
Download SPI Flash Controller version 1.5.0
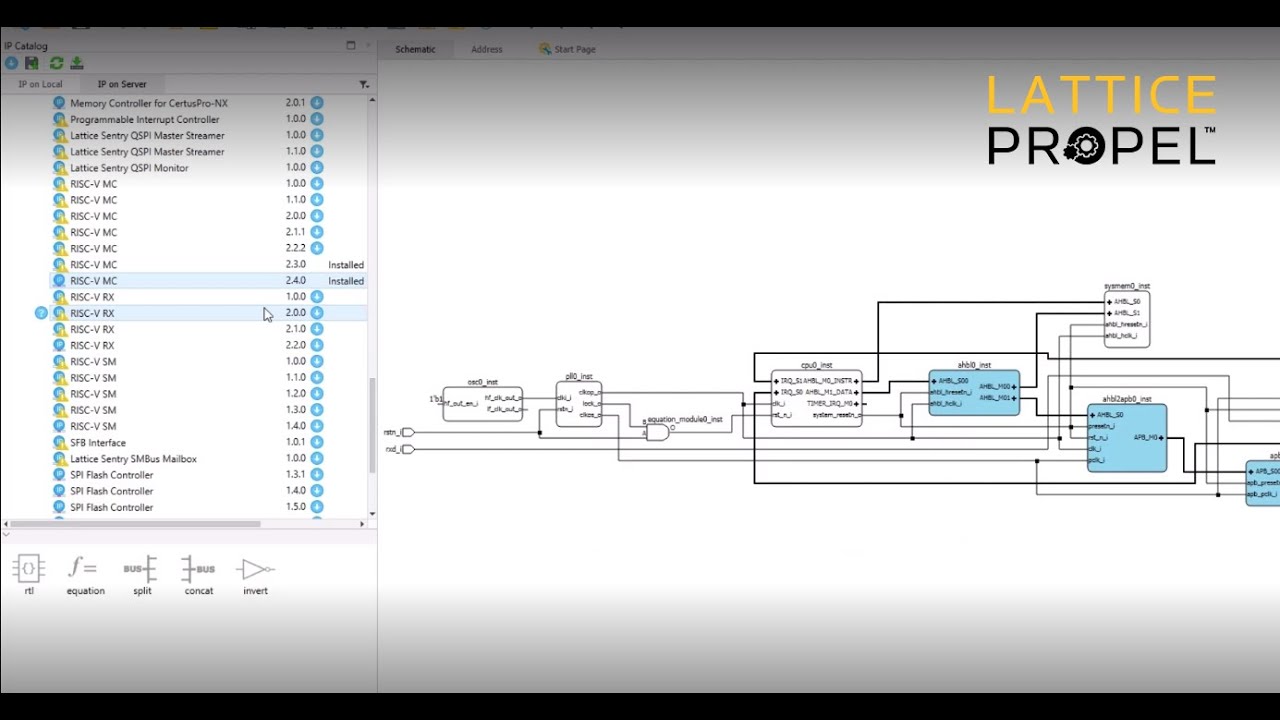coord(317,506)
